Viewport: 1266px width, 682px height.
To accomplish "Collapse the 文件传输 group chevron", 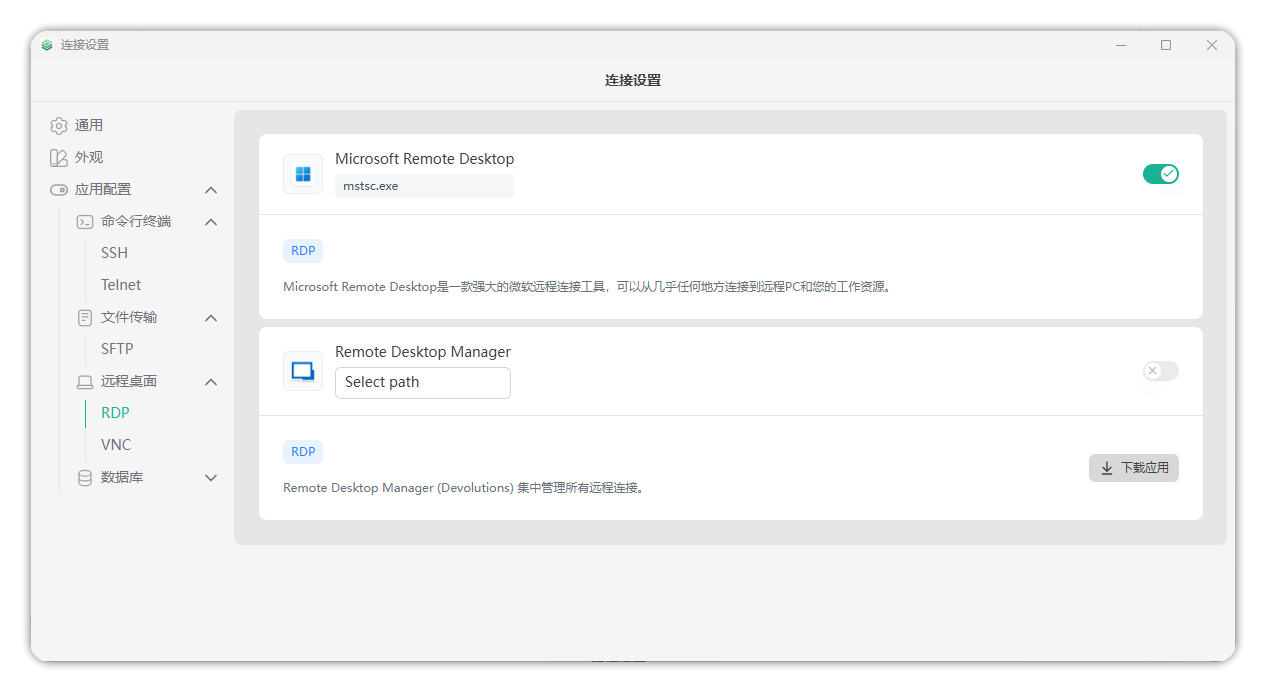I will 211,318.
